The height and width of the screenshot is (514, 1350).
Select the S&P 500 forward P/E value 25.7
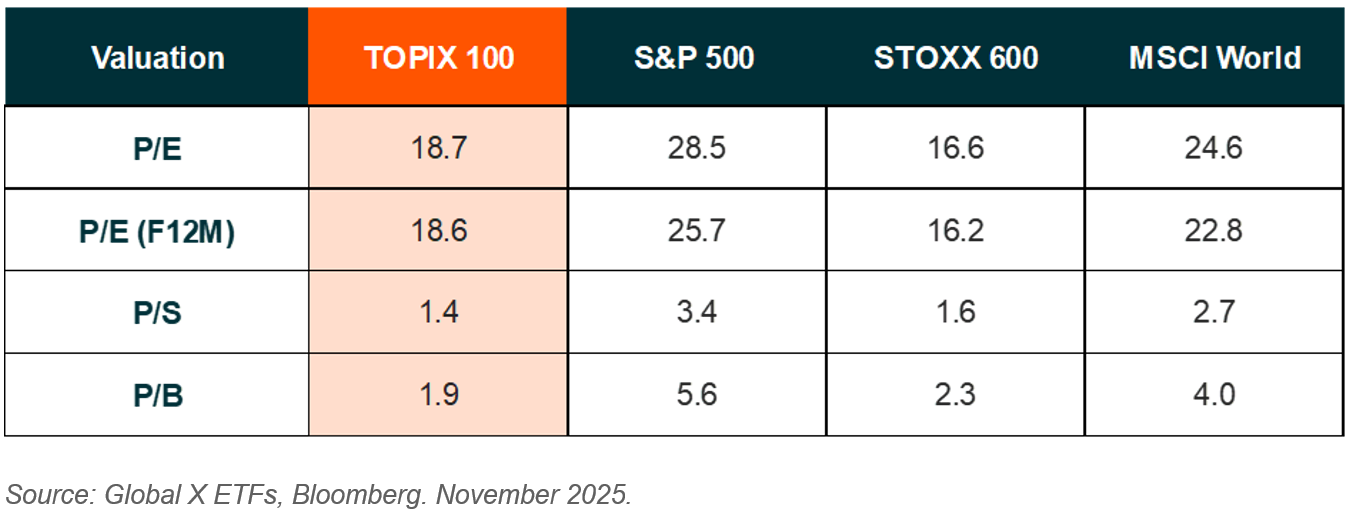(x=695, y=230)
